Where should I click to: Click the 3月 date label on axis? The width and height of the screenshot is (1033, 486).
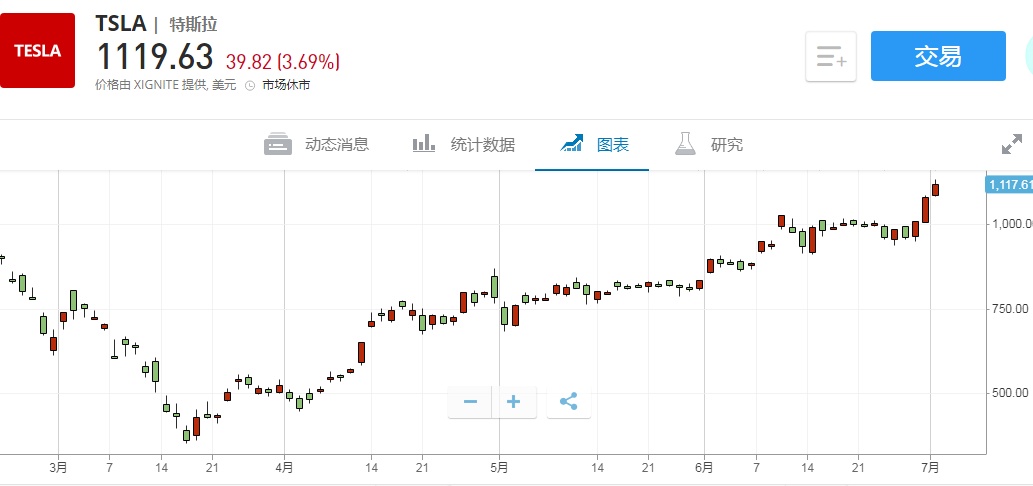(x=59, y=466)
